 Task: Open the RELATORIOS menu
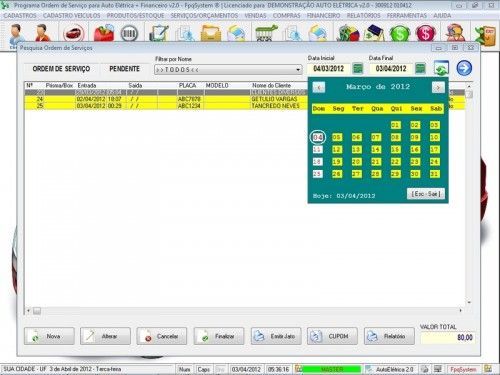[x=363, y=16]
